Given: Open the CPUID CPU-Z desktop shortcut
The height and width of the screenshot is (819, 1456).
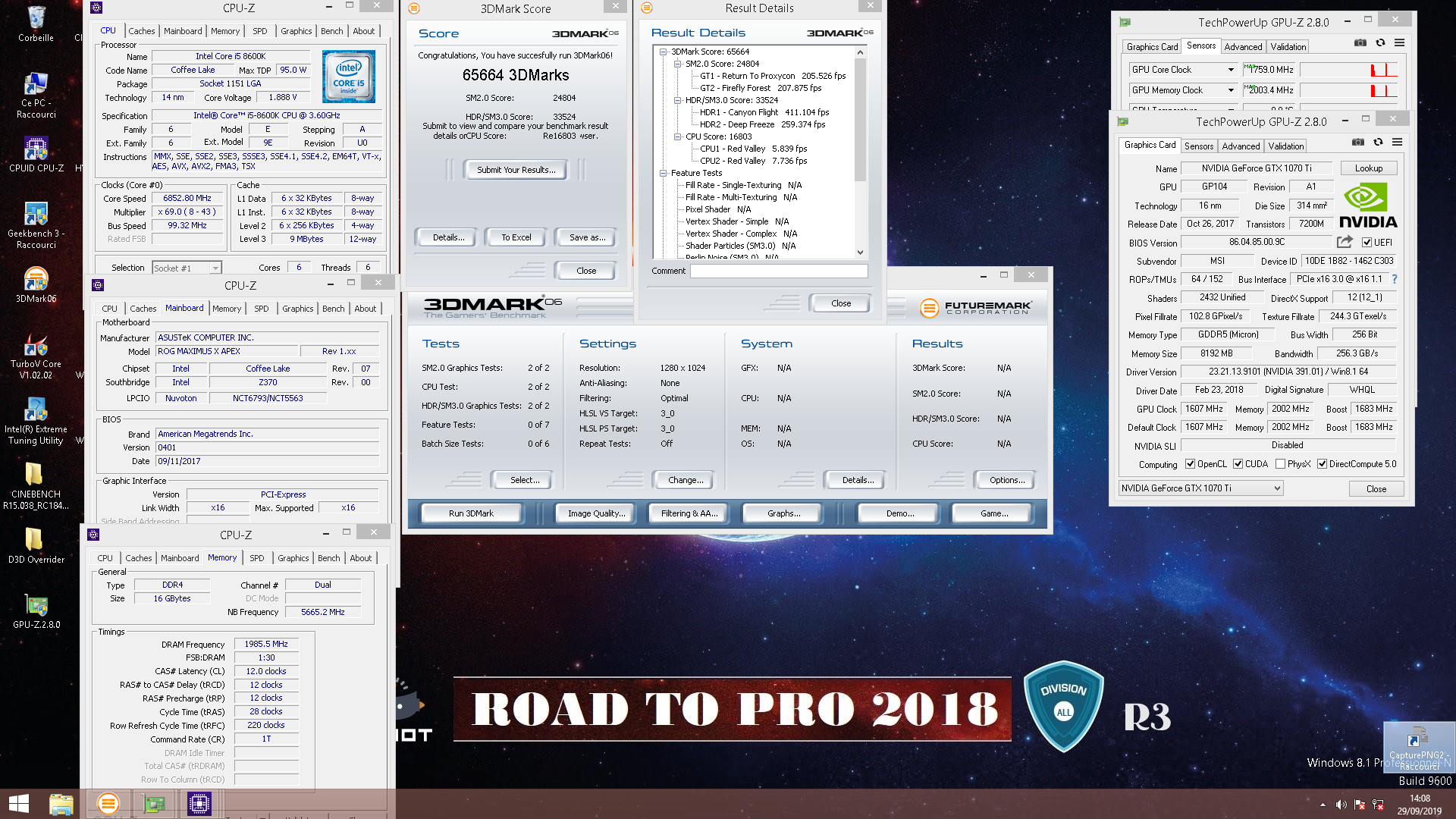Looking at the screenshot, I should click(36, 155).
